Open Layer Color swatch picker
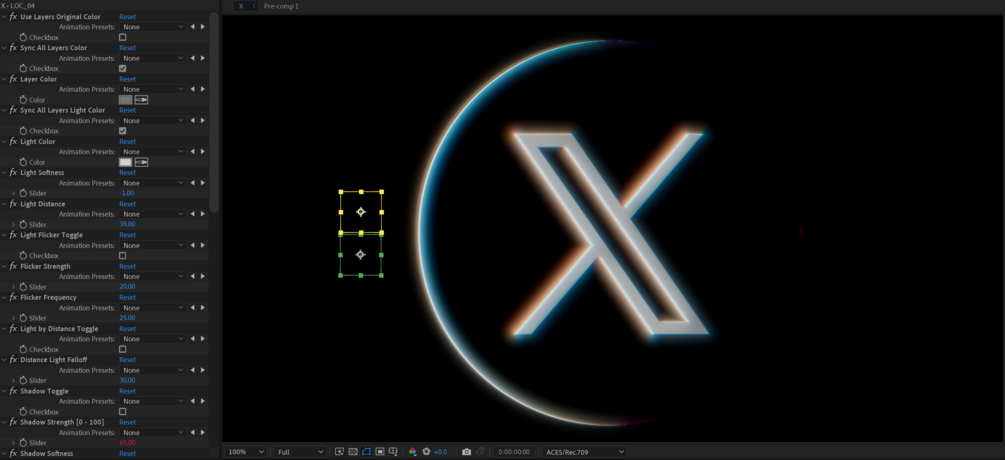This screenshot has width=1005, height=460. [x=126, y=100]
